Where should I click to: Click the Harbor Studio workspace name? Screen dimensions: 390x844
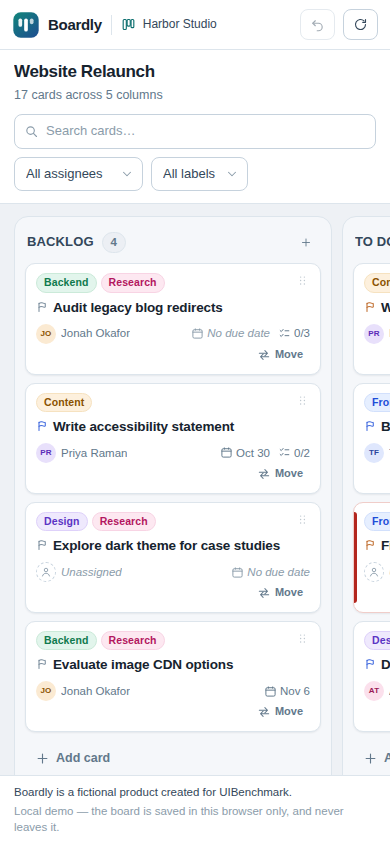click(x=180, y=24)
